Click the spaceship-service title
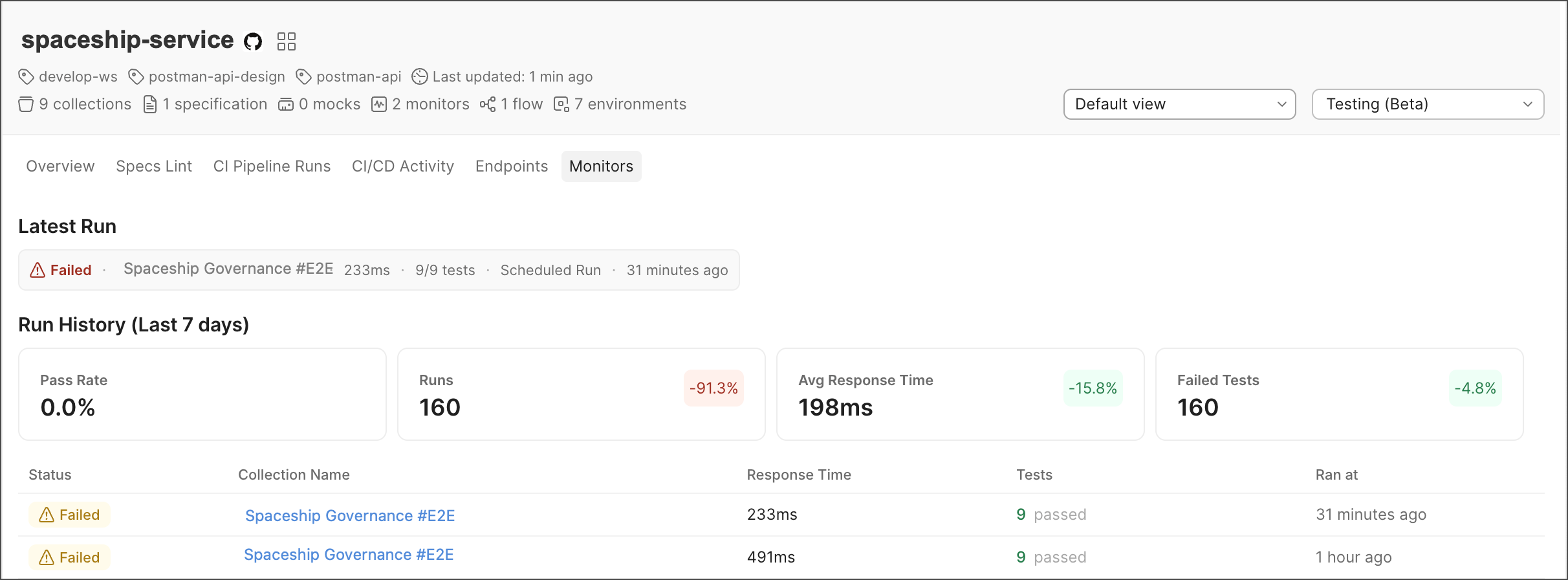 point(127,40)
